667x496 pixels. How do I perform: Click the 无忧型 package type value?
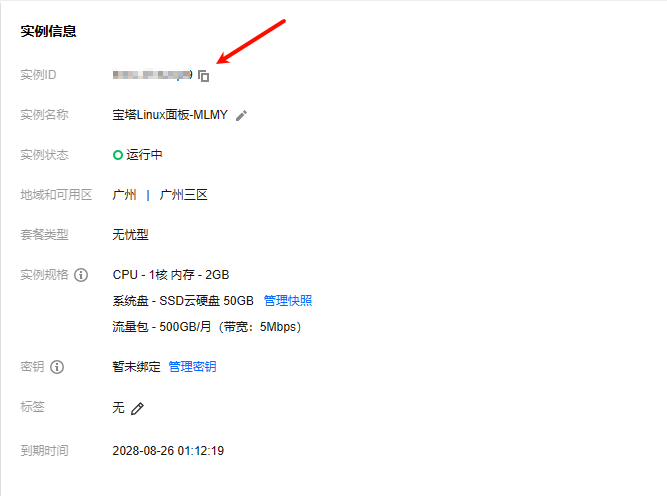pos(130,235)
